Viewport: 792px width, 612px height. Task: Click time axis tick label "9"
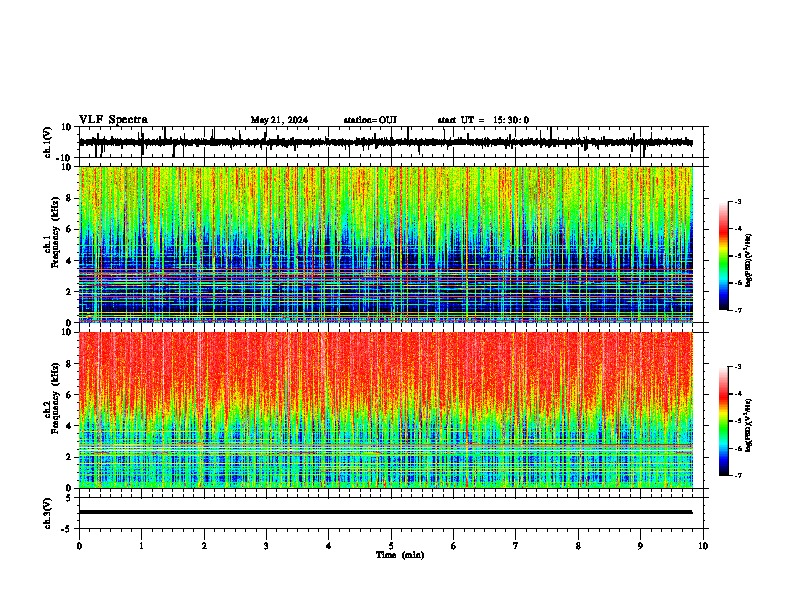(640, 546)
